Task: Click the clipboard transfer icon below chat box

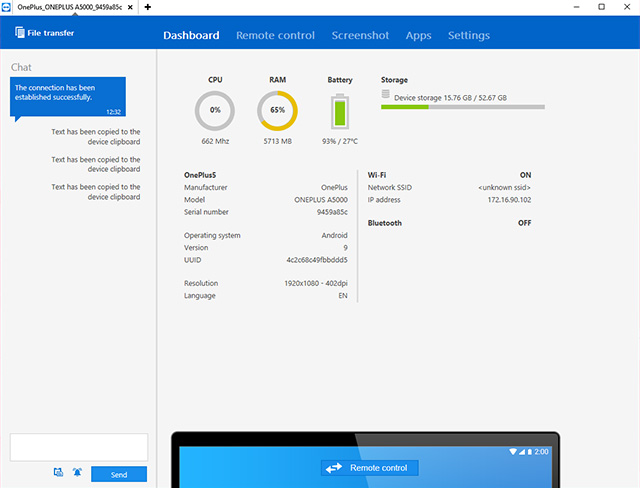Action: pyautogui.click(x=58, y=472)
